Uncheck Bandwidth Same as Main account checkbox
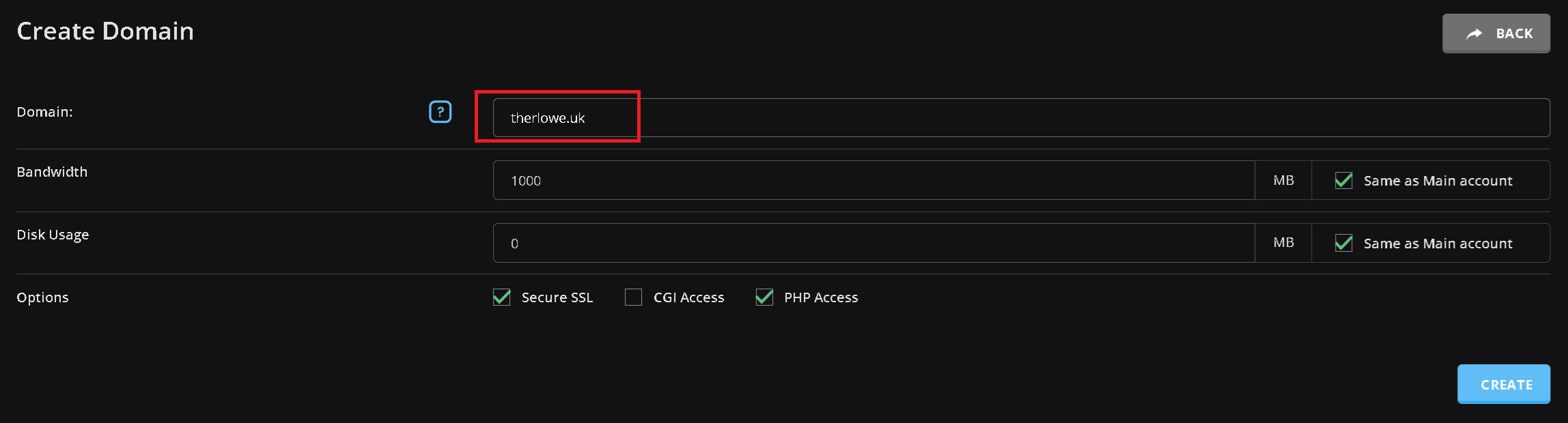This screenshot has height=423, width=1568. click(1343, 181)
